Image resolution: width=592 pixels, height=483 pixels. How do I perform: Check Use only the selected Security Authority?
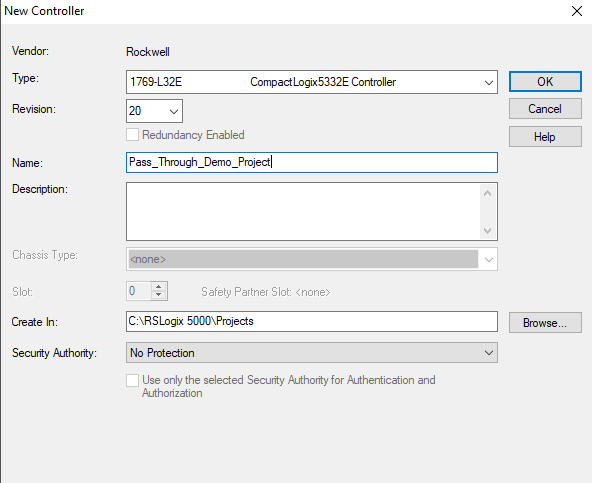(x=132, y=380)
